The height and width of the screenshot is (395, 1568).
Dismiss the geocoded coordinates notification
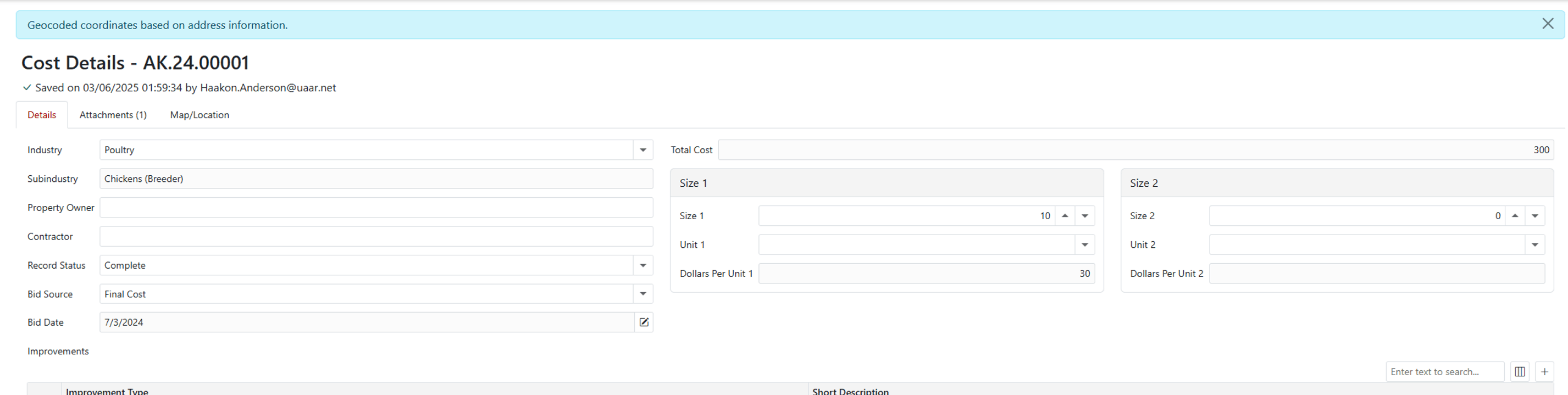tap(1547, 24)
